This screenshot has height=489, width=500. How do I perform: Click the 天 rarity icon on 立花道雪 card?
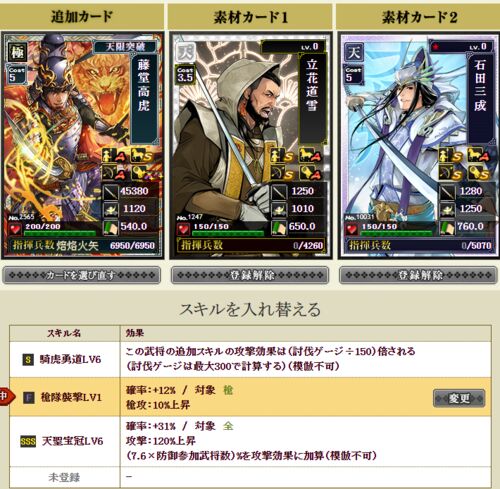click(x=185, y=52)
